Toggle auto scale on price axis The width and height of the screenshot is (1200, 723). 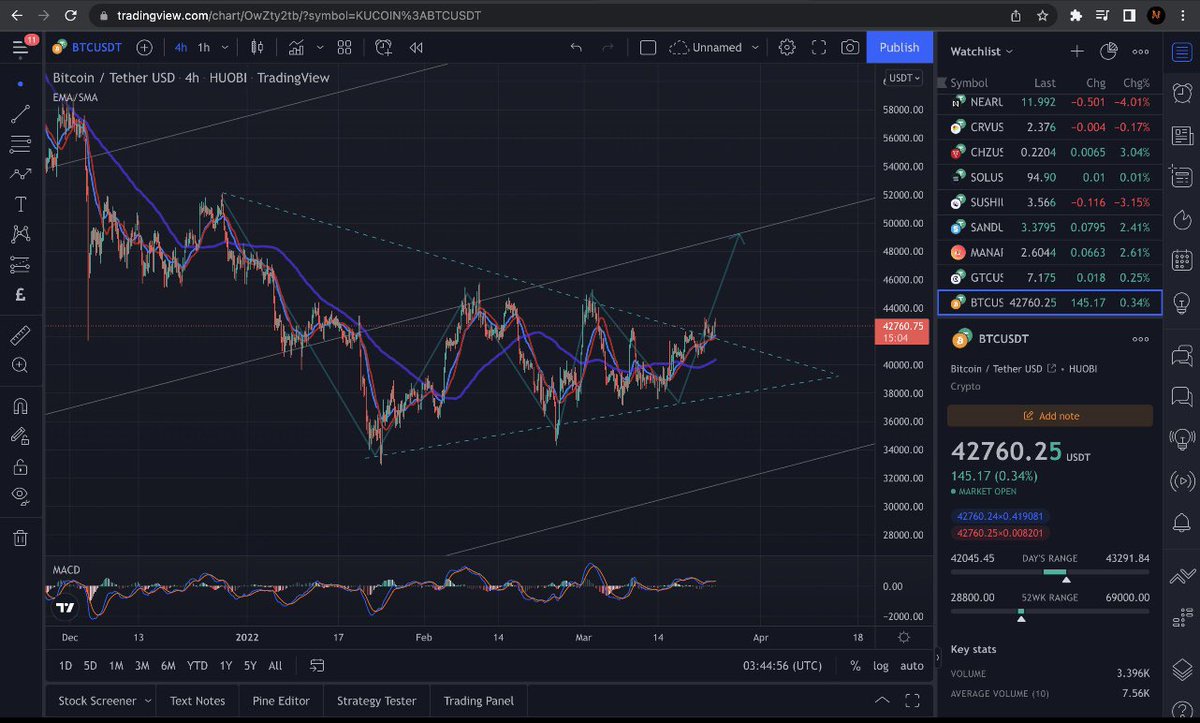(x=912, y=666)
